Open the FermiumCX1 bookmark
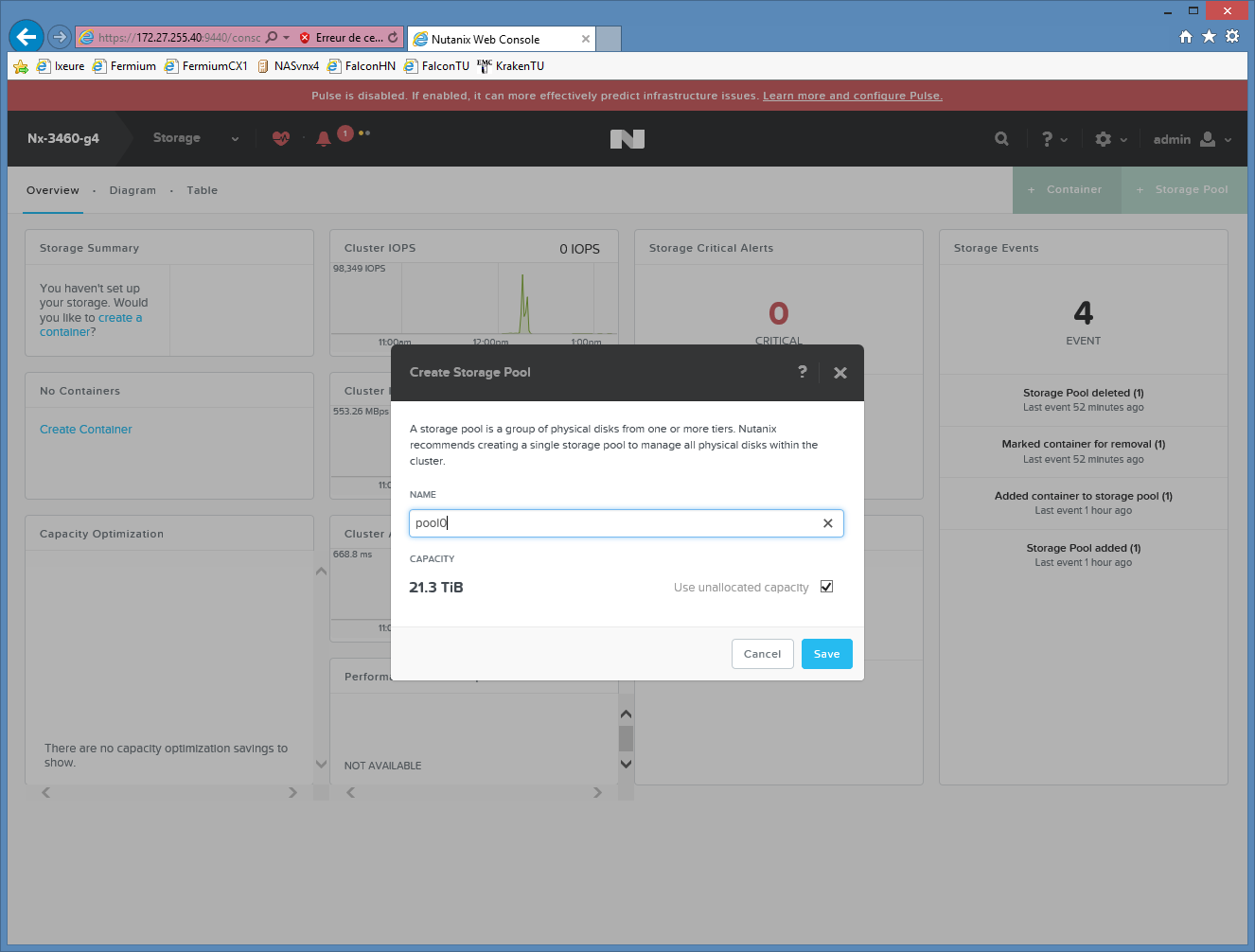The height and width of the screenshot is (952, 1255). [x=206, y=66]
